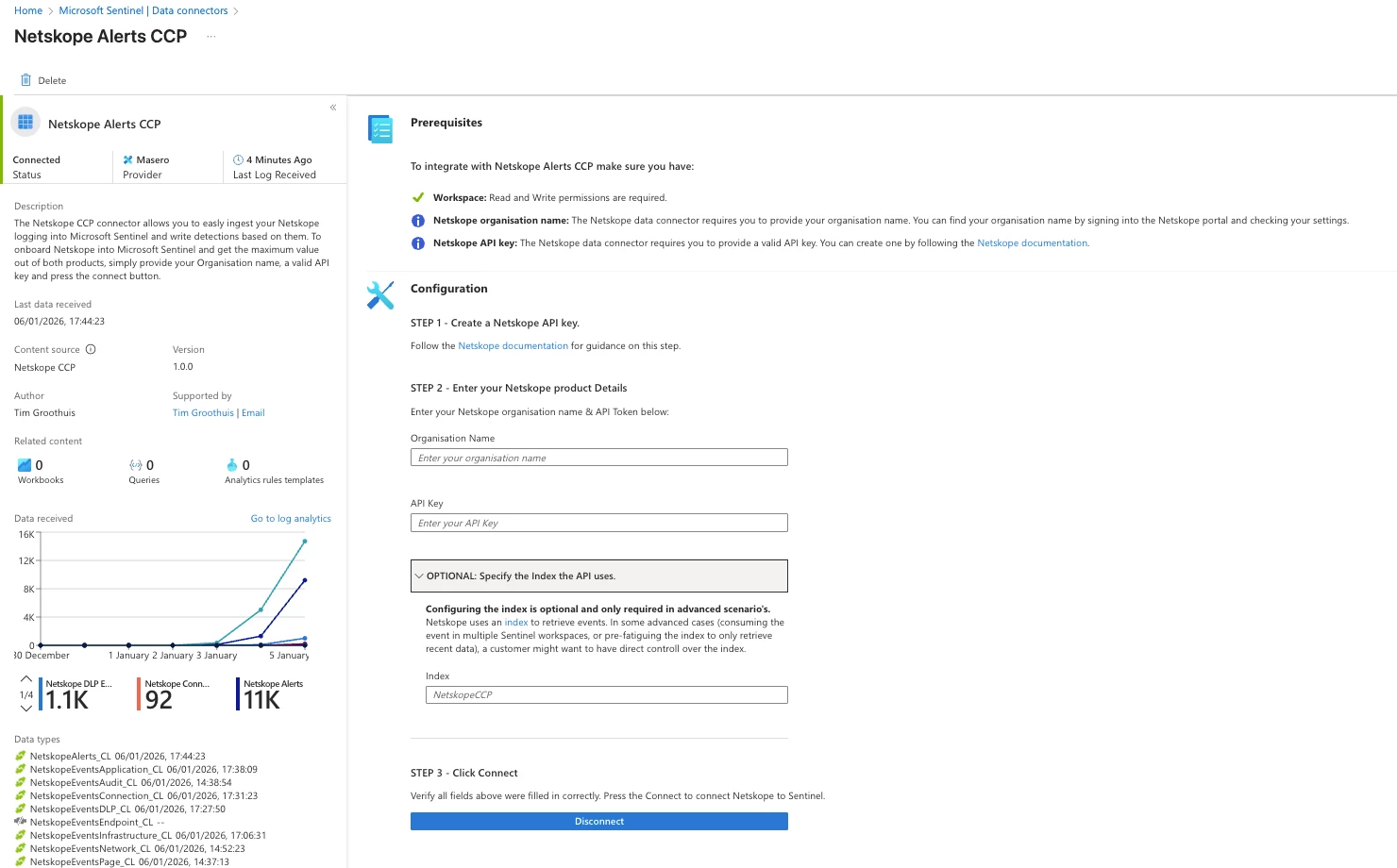Click the 16K peak point on chart
1397x868 pixels.
(304, 542)
